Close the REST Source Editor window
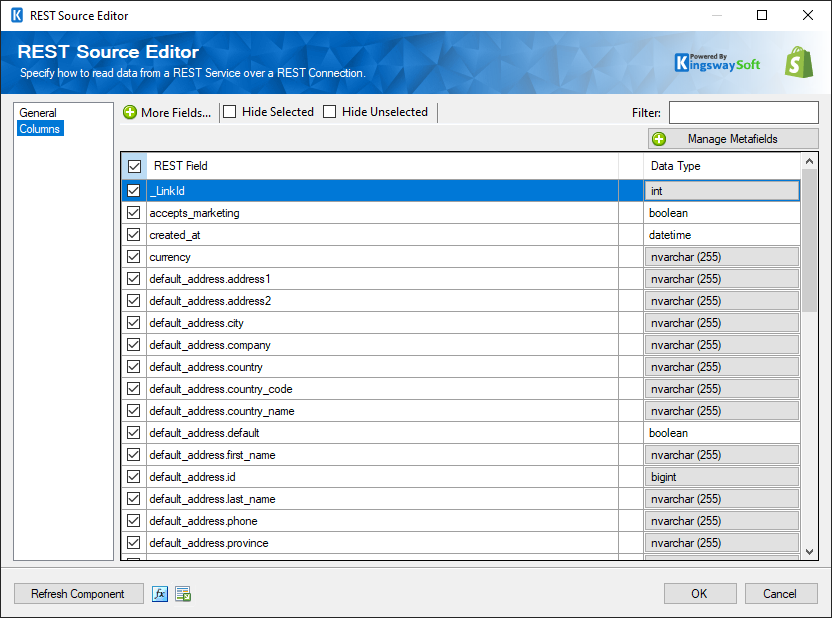The image size is (832, 618). (808, 15)
